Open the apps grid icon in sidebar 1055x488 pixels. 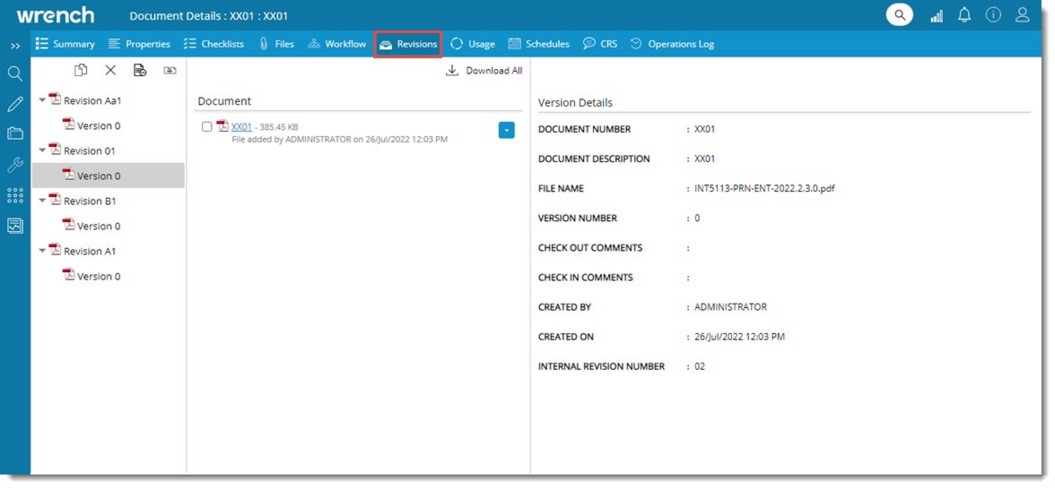point(15,195)
